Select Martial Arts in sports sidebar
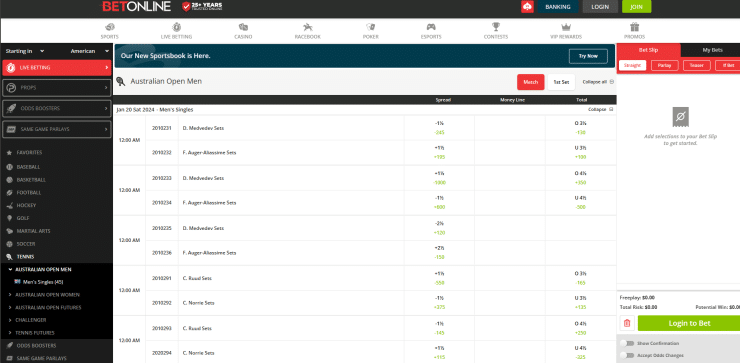 [x=34, y=231]
